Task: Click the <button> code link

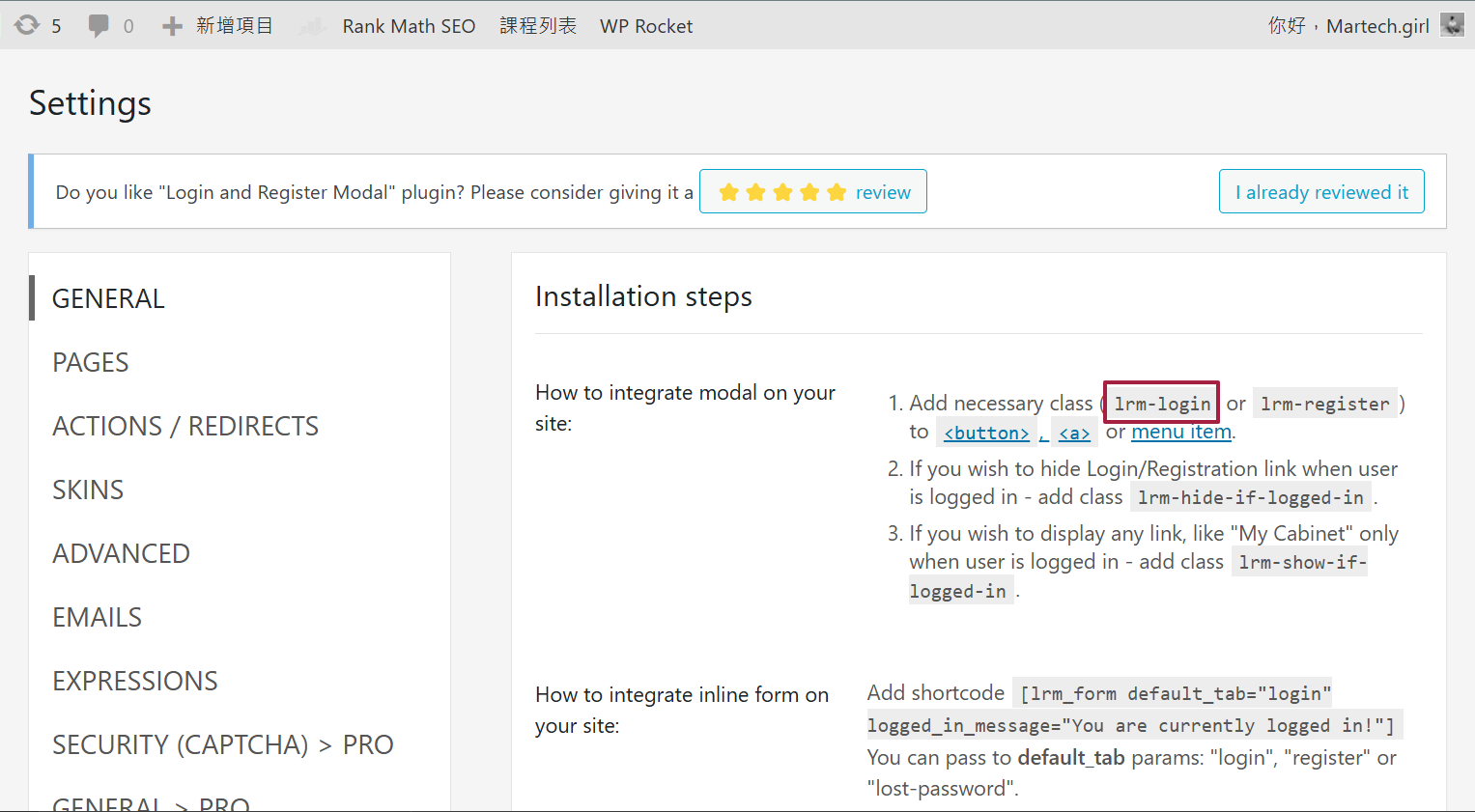Action: pyautogui.click(x=986, y=433)
